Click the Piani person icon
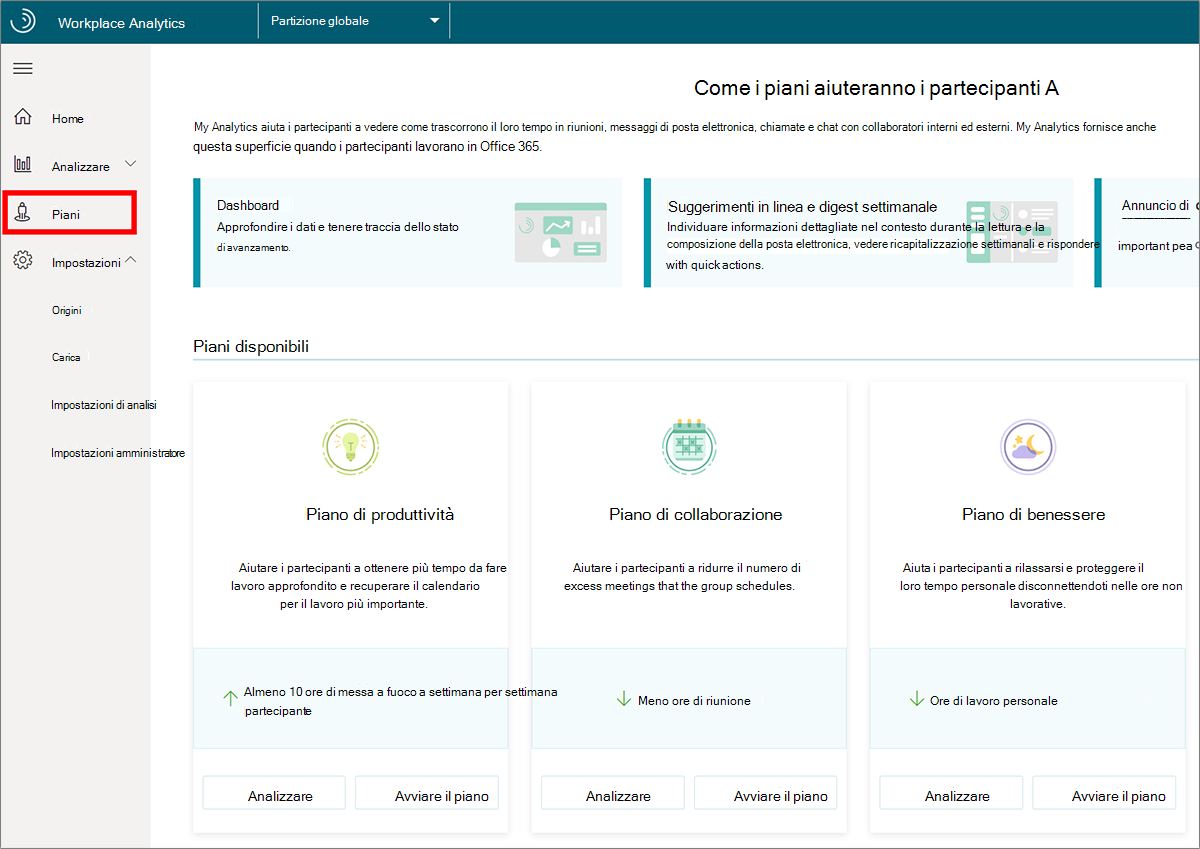 pos(23,213)
